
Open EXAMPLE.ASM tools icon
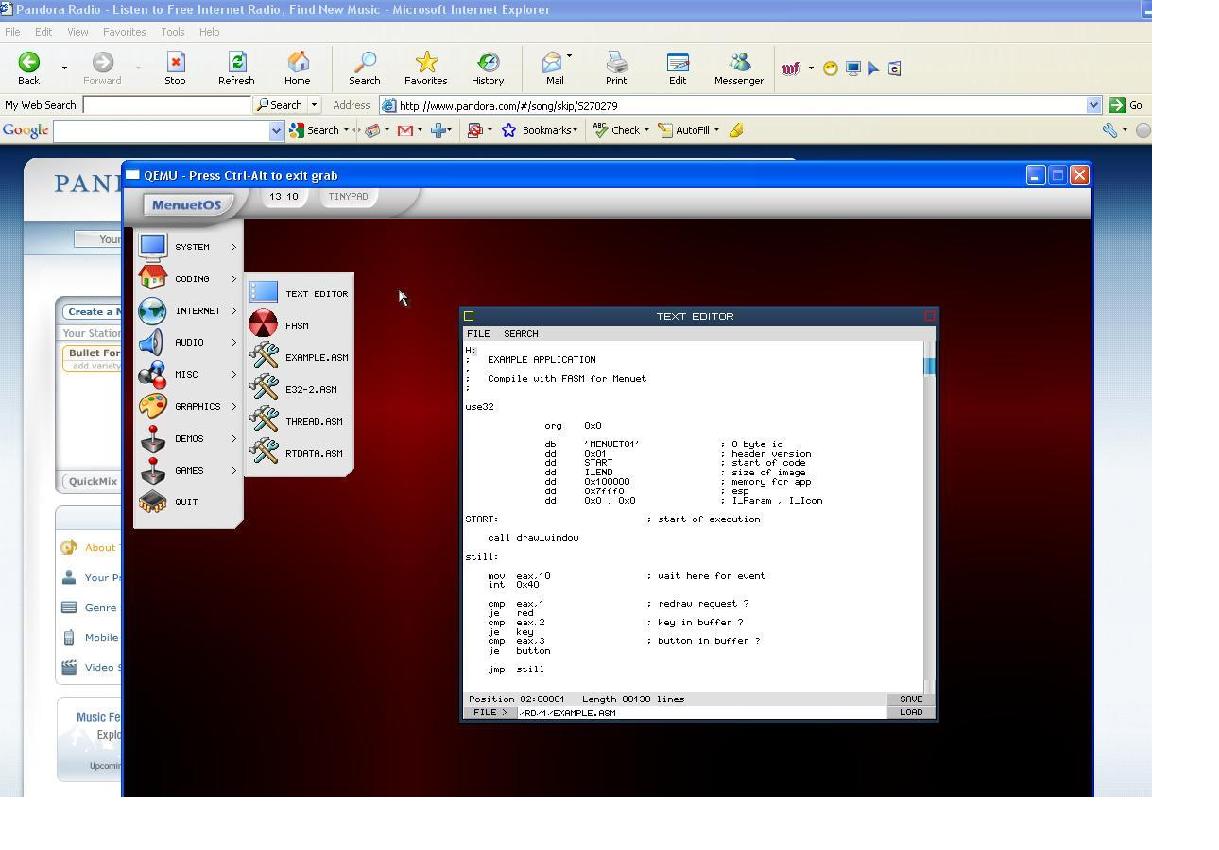[264, 356]
